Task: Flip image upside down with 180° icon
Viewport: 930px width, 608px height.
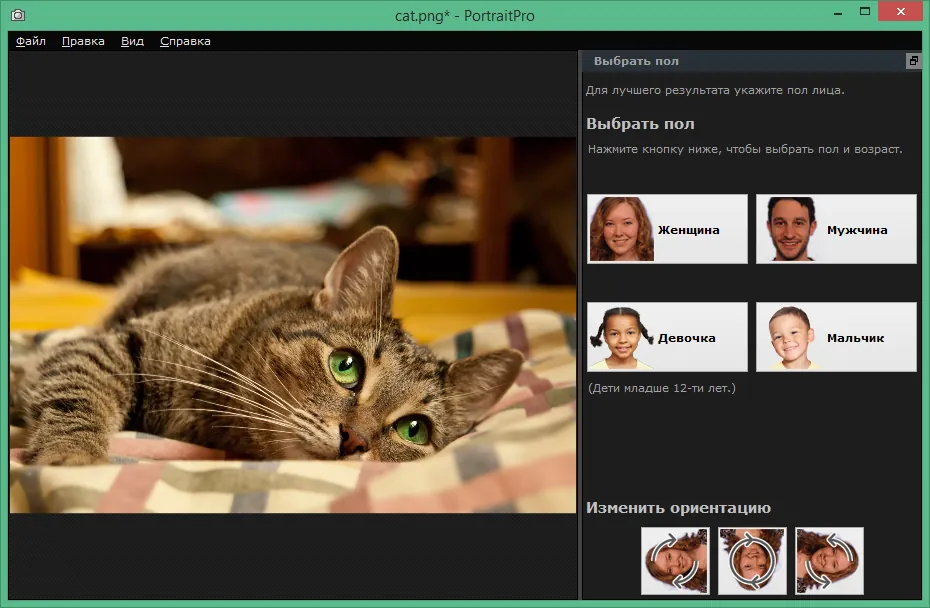Action: click(752, 561)
